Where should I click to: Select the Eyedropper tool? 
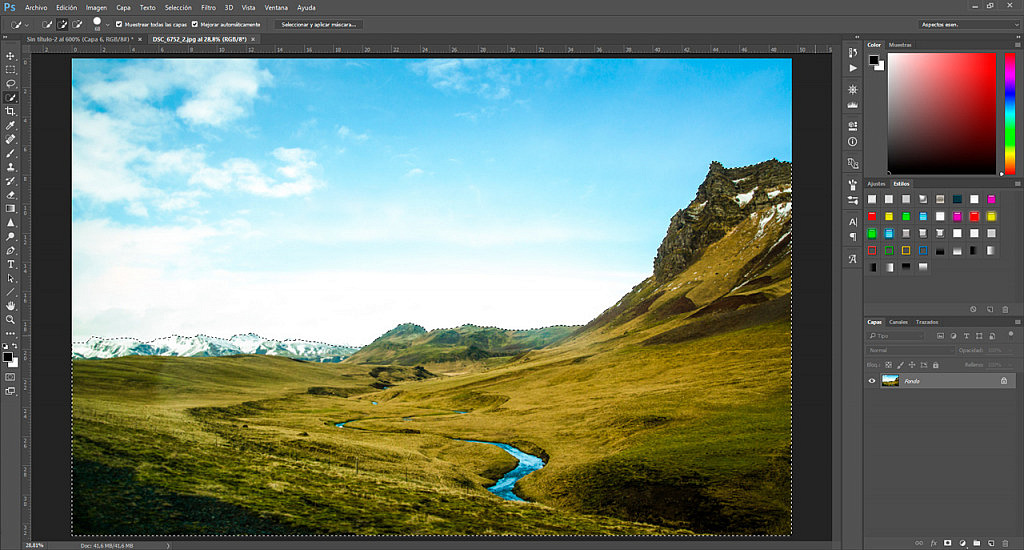point(10,126)
